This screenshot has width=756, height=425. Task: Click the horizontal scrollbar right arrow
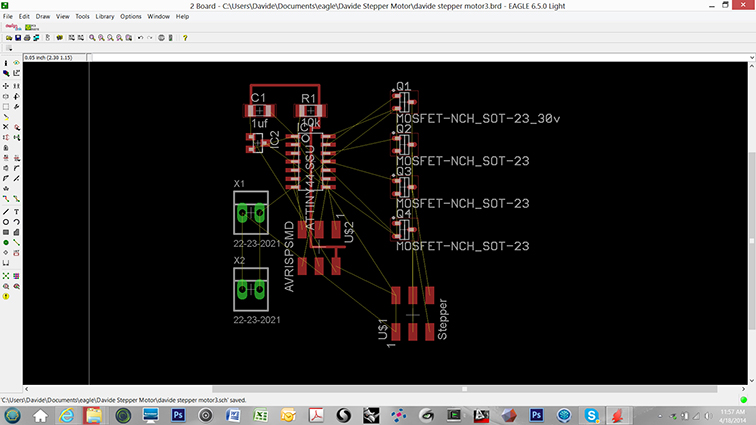743,389
